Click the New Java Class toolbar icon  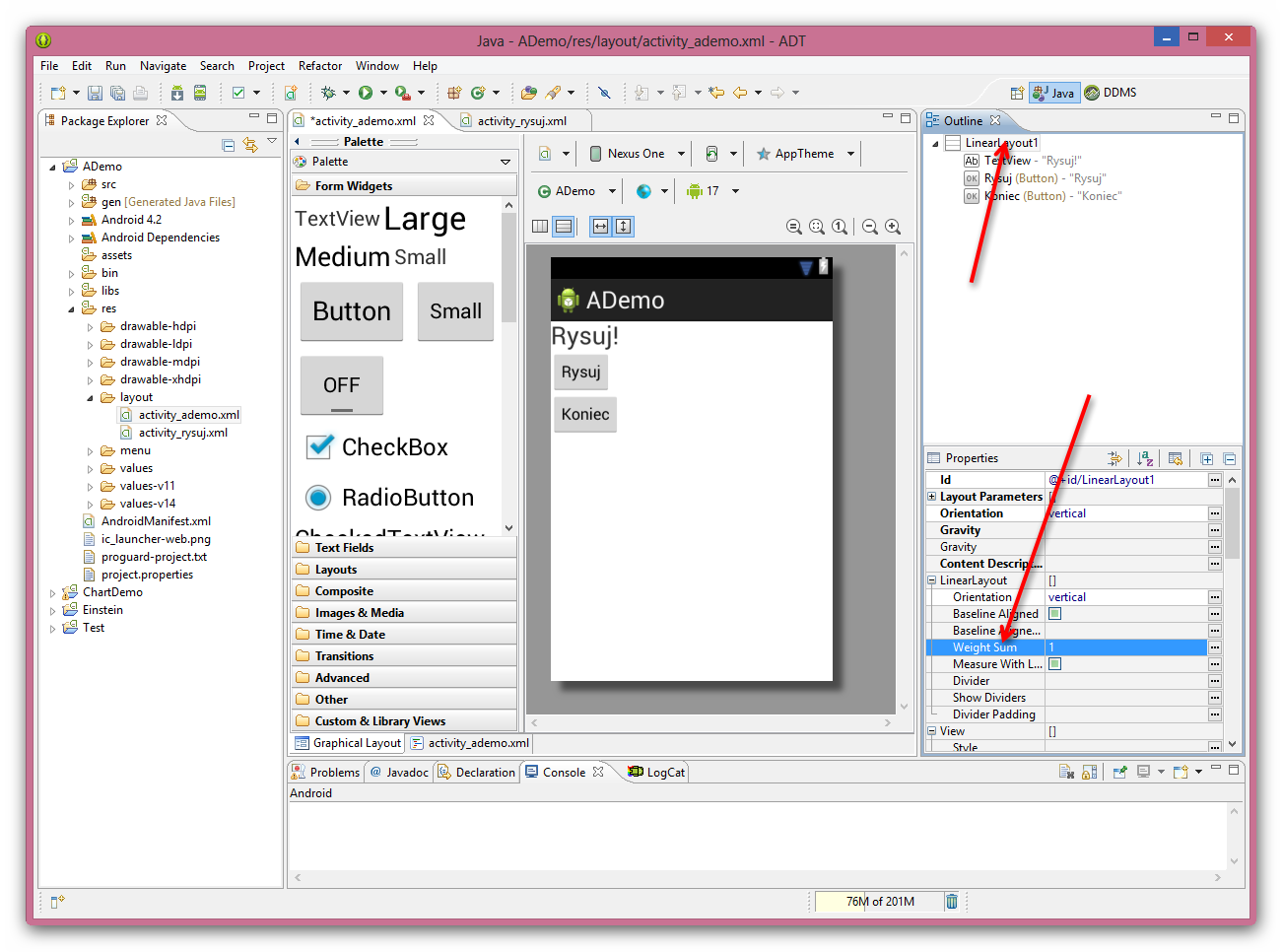[x=478, y=93]
